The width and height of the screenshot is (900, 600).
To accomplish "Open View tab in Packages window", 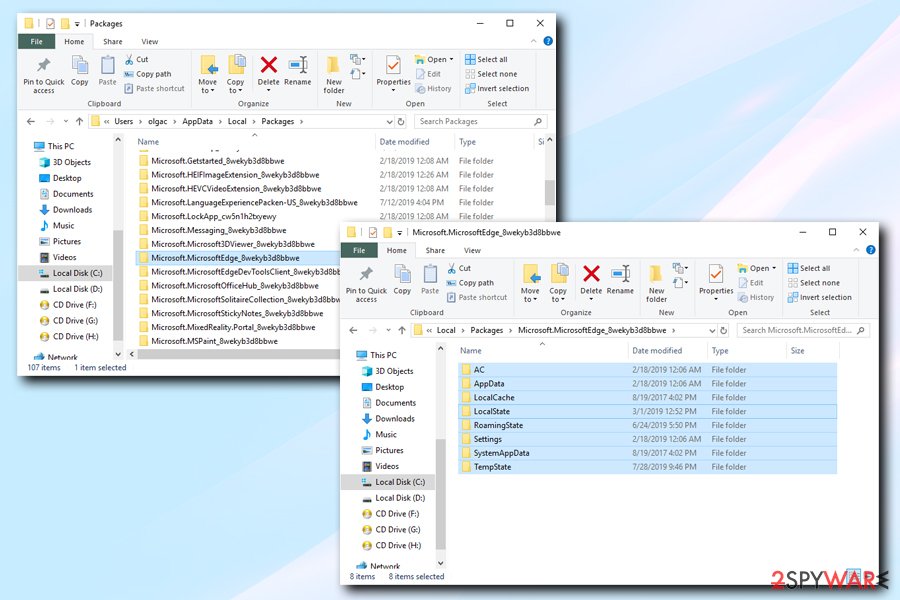I will pos(150,41).
